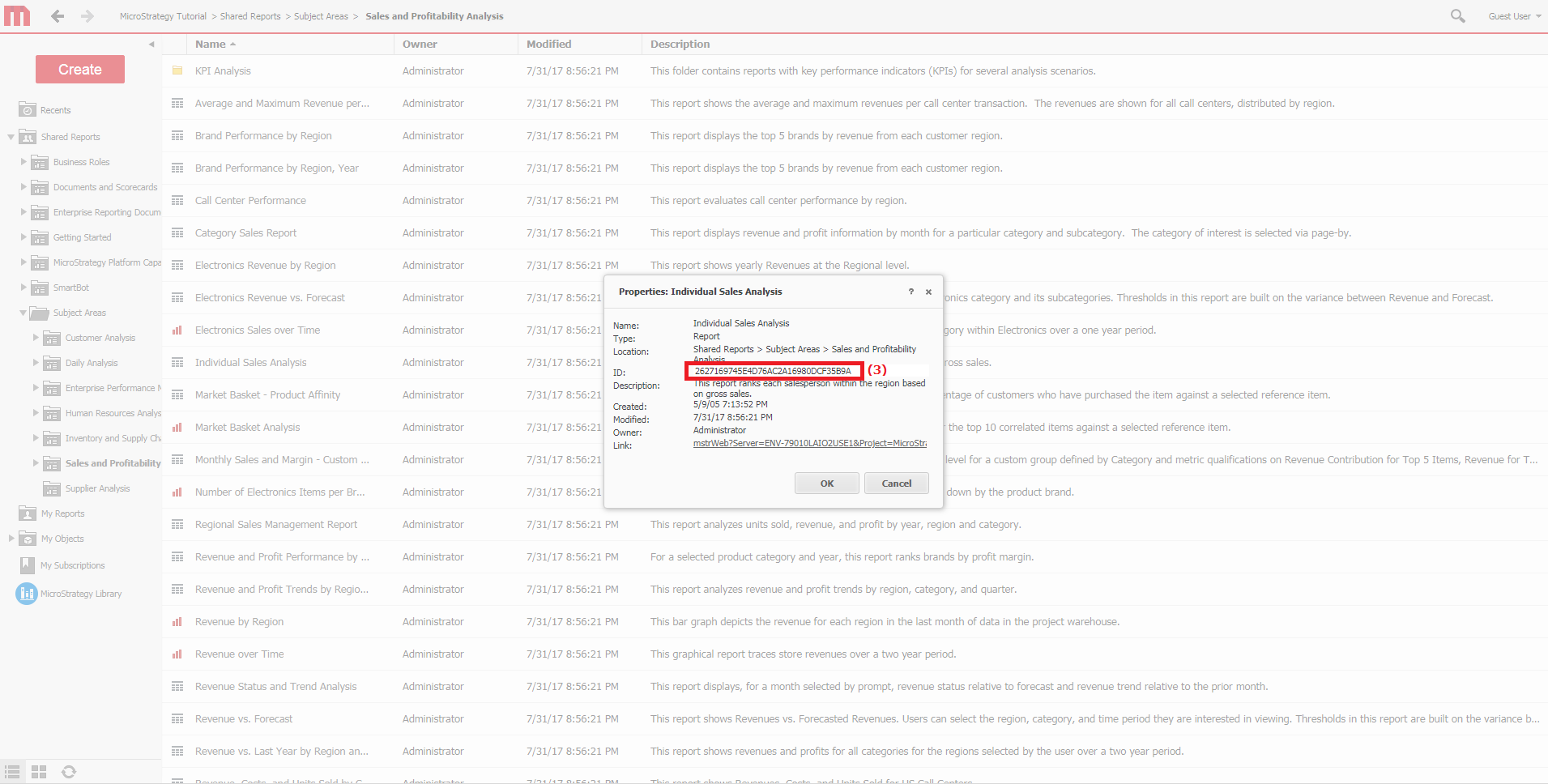Click graph icon for Electronics Sales over Time
This screenshot has width=1548, height=784.
(177, 330)
